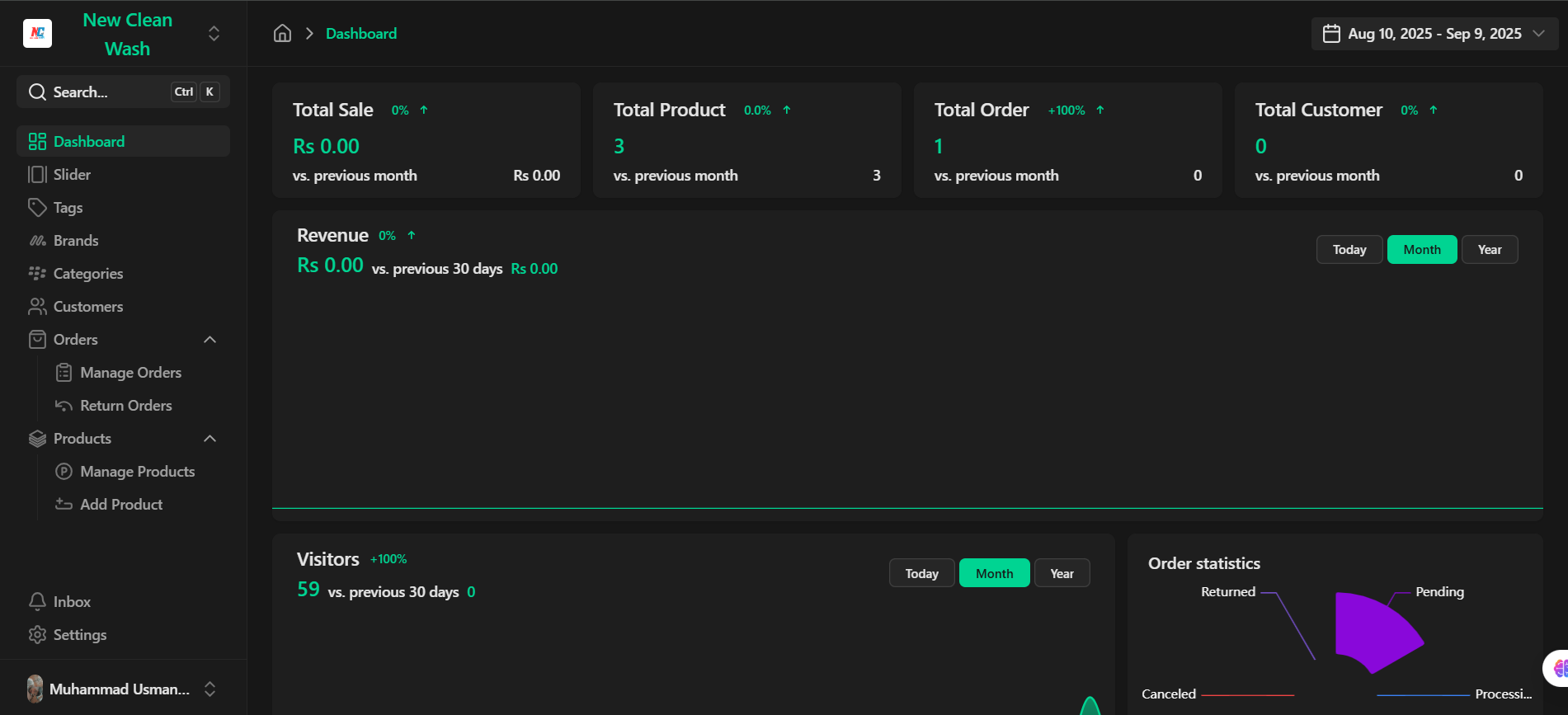Click the New Clean Wash logo icon
This screenshot has height=715, width=1568.
[x=37, y=34]
